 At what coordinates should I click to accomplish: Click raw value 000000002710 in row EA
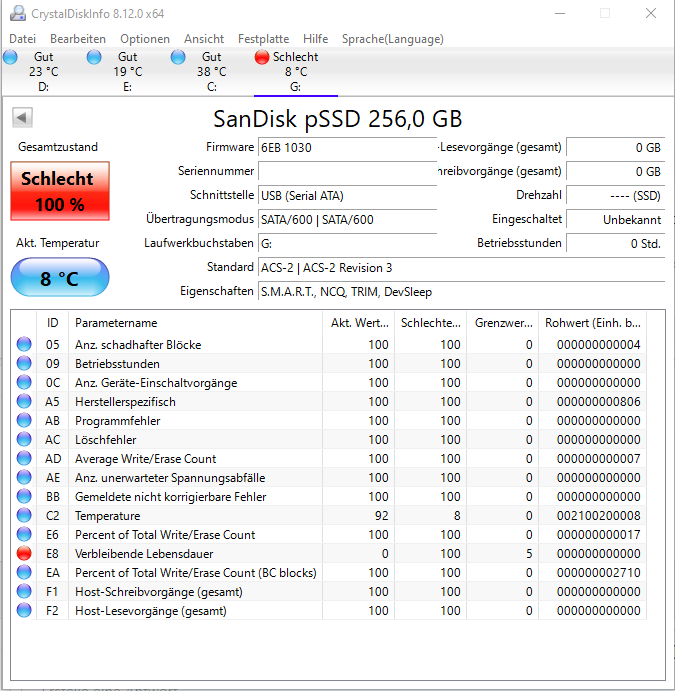click(x=598, y=572)
